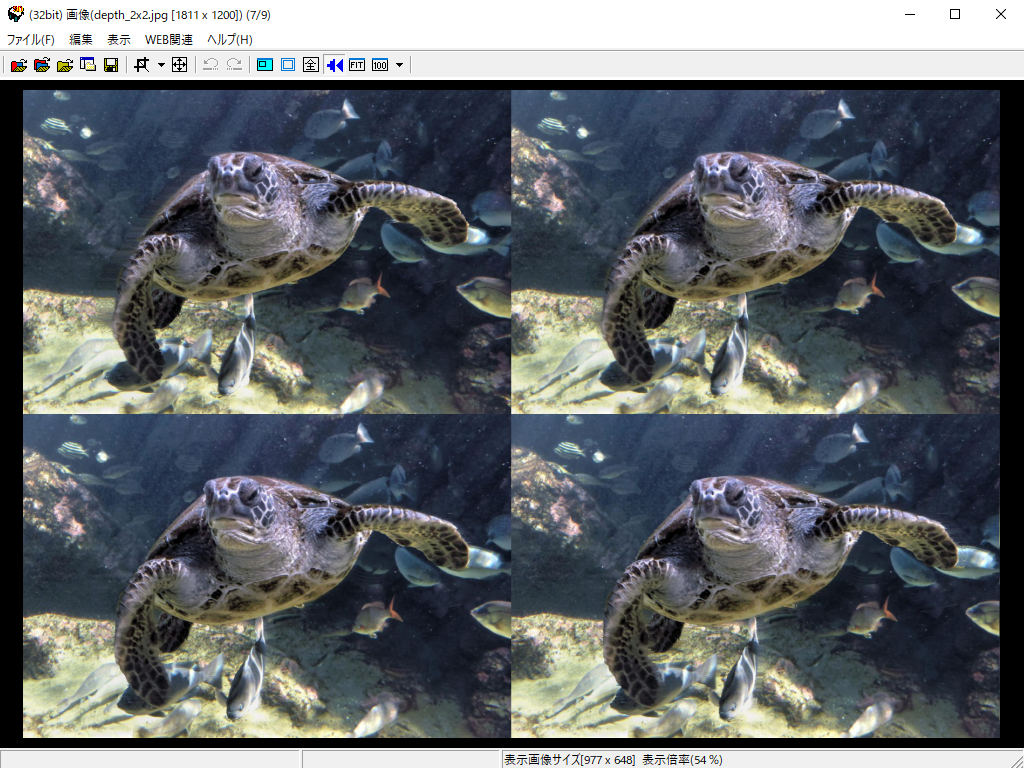
Task: Click the top-left turtle image tile
Action: point(267,252)
